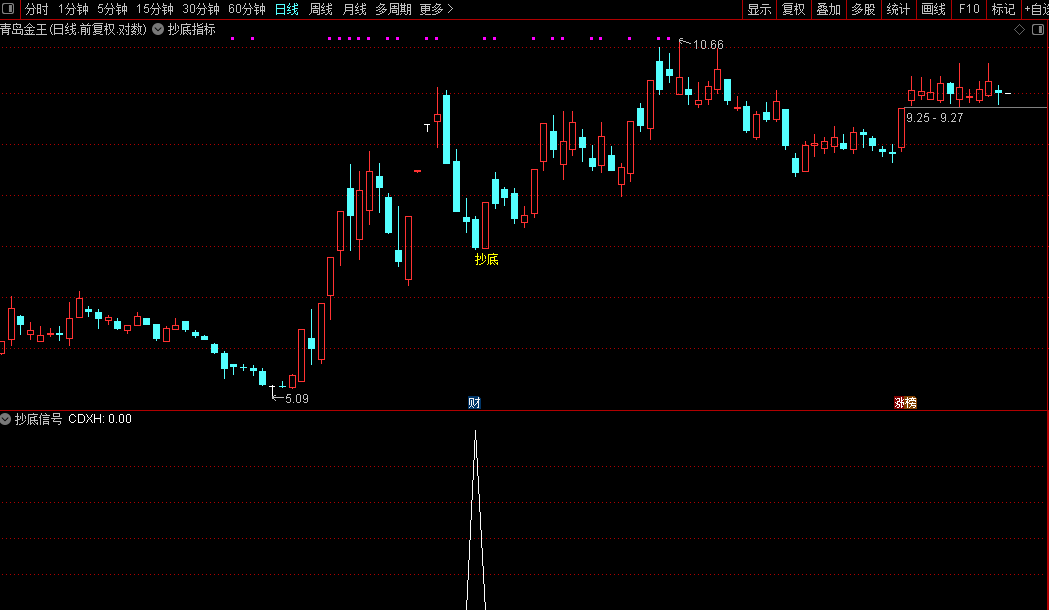Click the diamond marker icon at top right
This screenshot has height=610, width=1049.
[x=1020, y=29]
